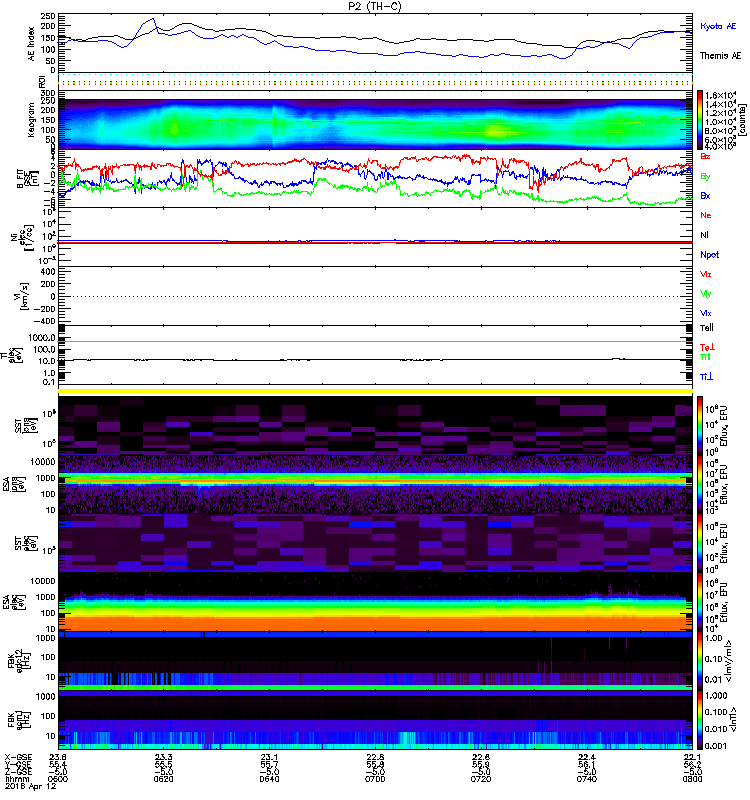Click the FBK scm spectrogram panel
Image resolution: width=750 pixels, height=800 pixels.
coord(375,720)
